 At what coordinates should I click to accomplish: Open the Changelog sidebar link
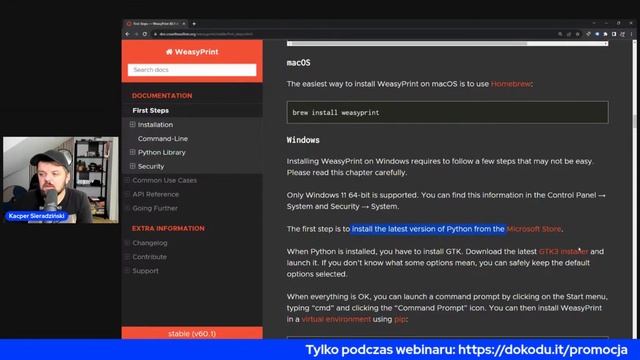pyautogui.click(x=150, y=243)
